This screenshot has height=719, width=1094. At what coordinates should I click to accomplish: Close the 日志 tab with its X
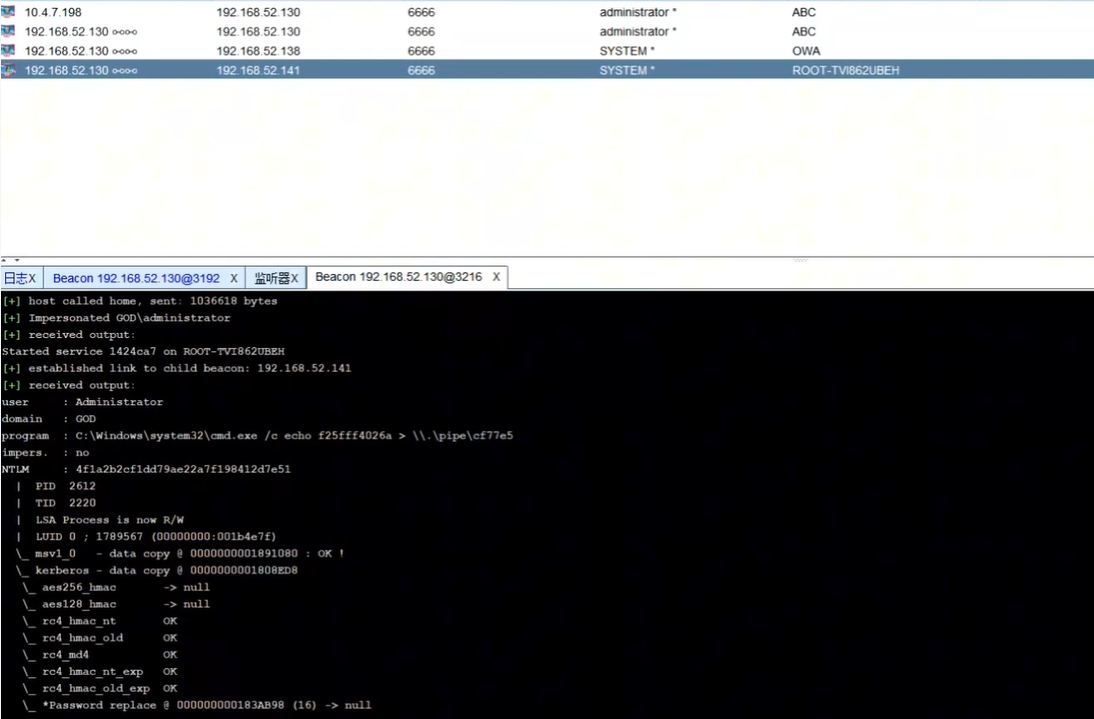click(32, 278)
